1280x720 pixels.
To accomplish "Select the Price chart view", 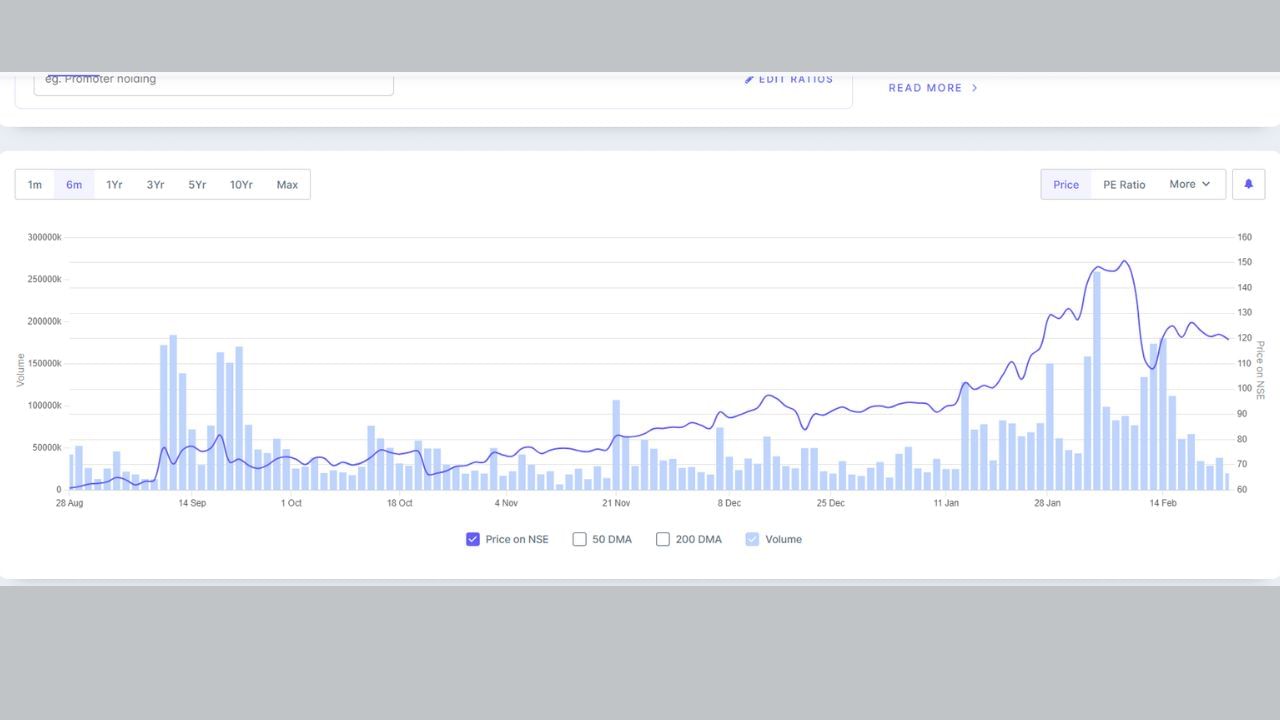I will 1066,184.
